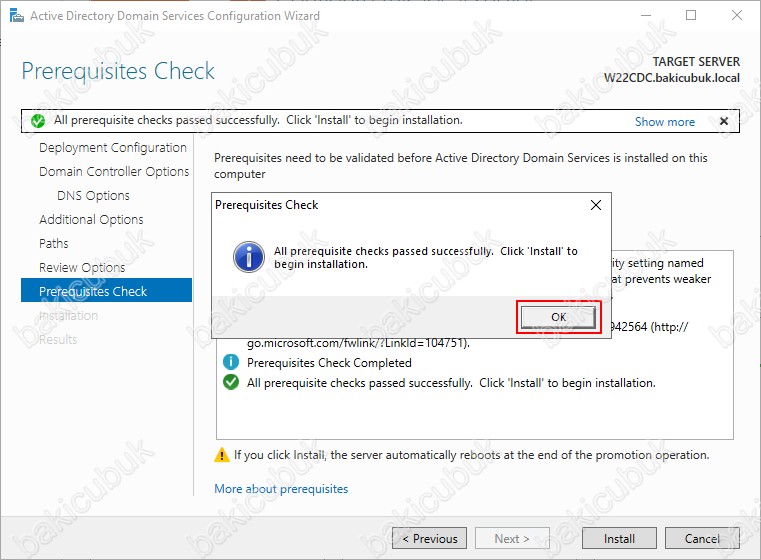This screenshot has height=560, width=761.
Task: Dismiss the notification banner with X
Action: pyautogui.click(x=724, y=121)
